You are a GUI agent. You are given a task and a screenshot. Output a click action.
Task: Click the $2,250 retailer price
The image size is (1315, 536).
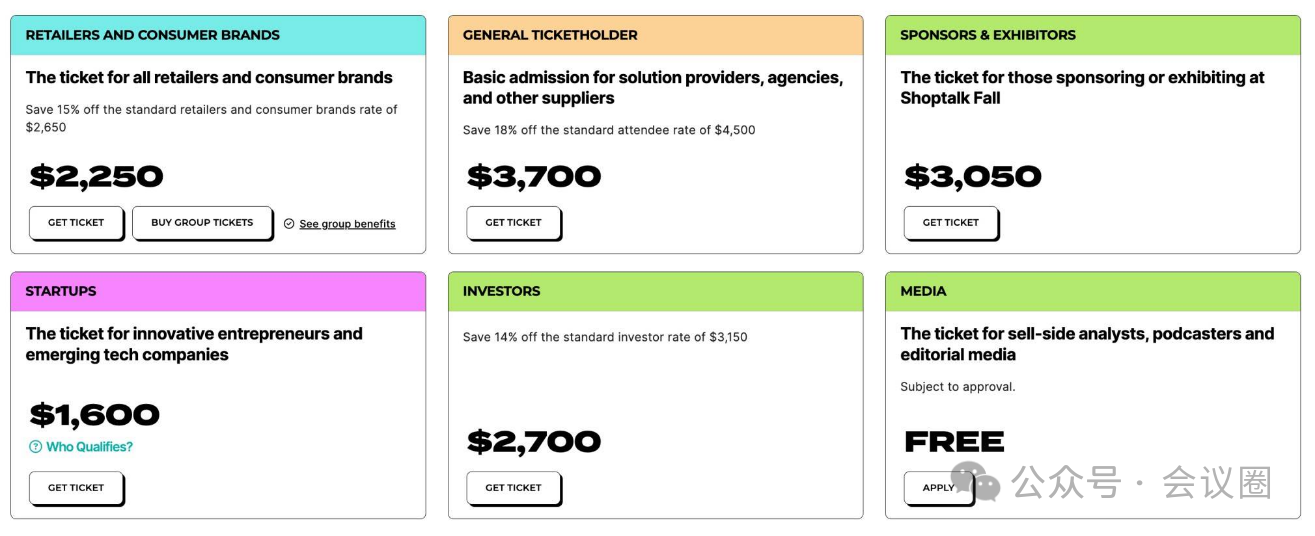click(x=96, y=177)
